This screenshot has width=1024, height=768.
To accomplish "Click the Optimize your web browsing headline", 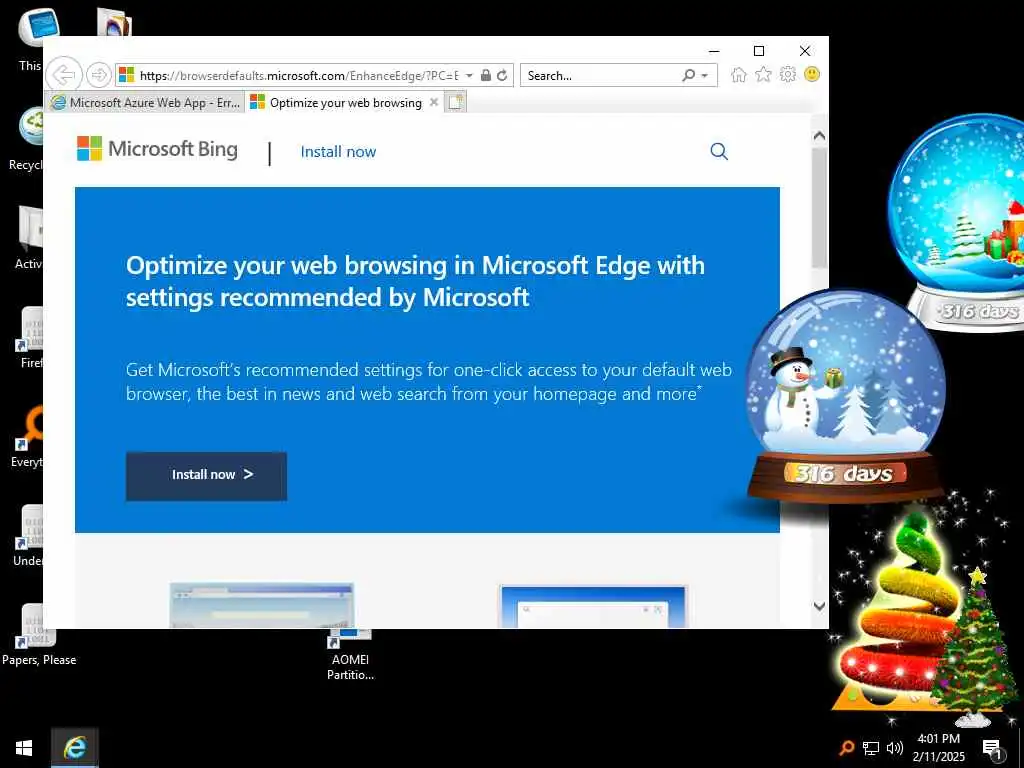I will click(415, 281).
